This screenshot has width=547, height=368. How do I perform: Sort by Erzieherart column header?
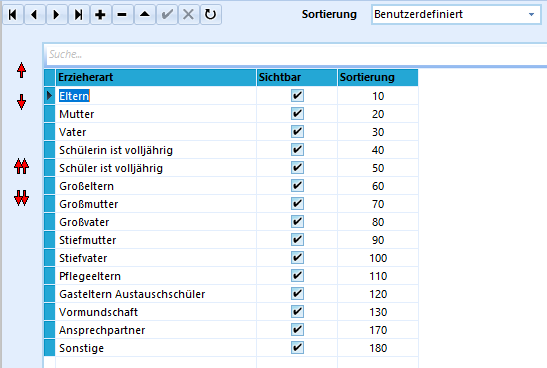pos(156,77)
